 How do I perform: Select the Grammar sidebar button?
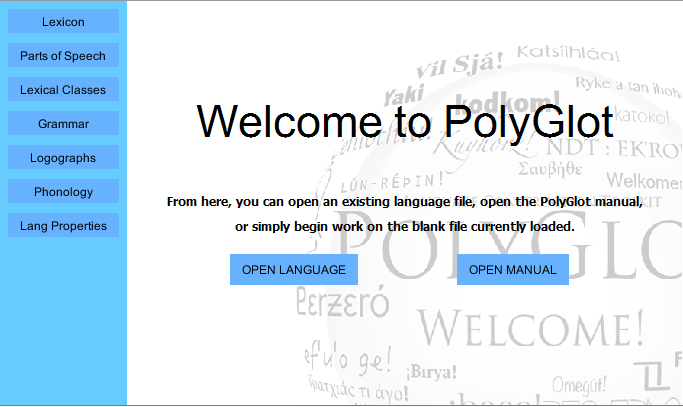(x=63, y=123)
